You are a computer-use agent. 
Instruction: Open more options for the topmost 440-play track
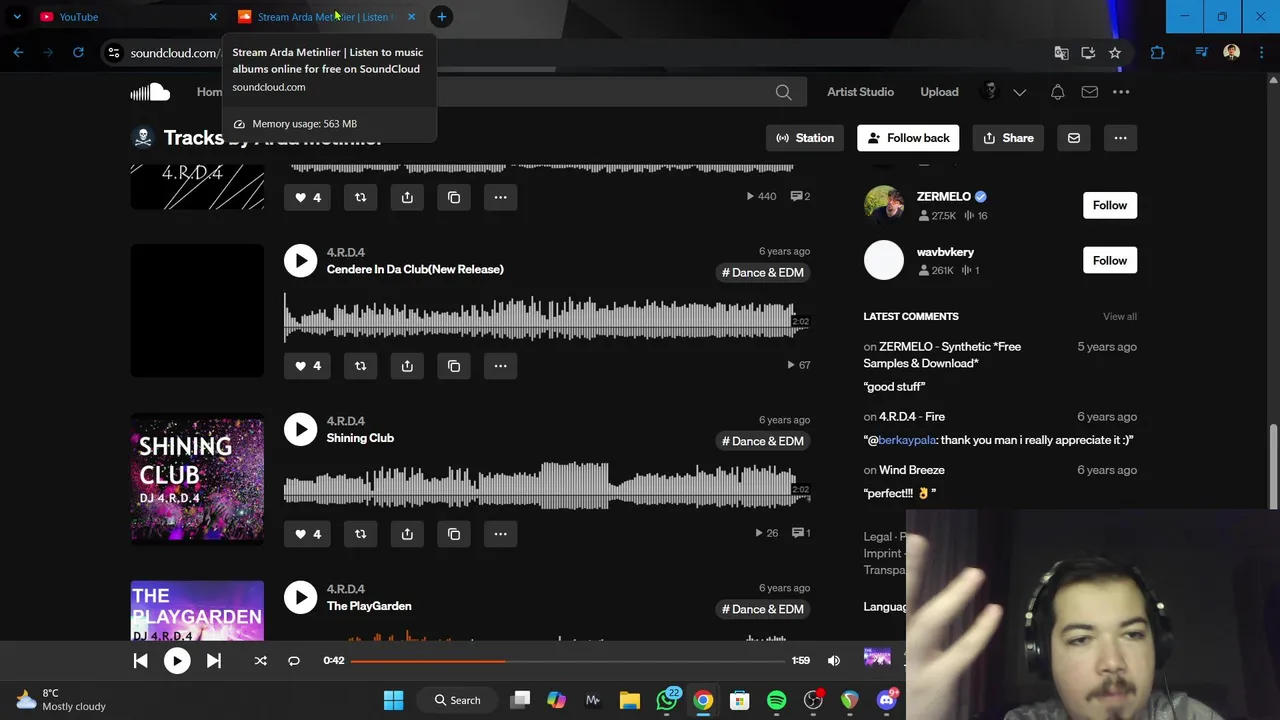500,197
